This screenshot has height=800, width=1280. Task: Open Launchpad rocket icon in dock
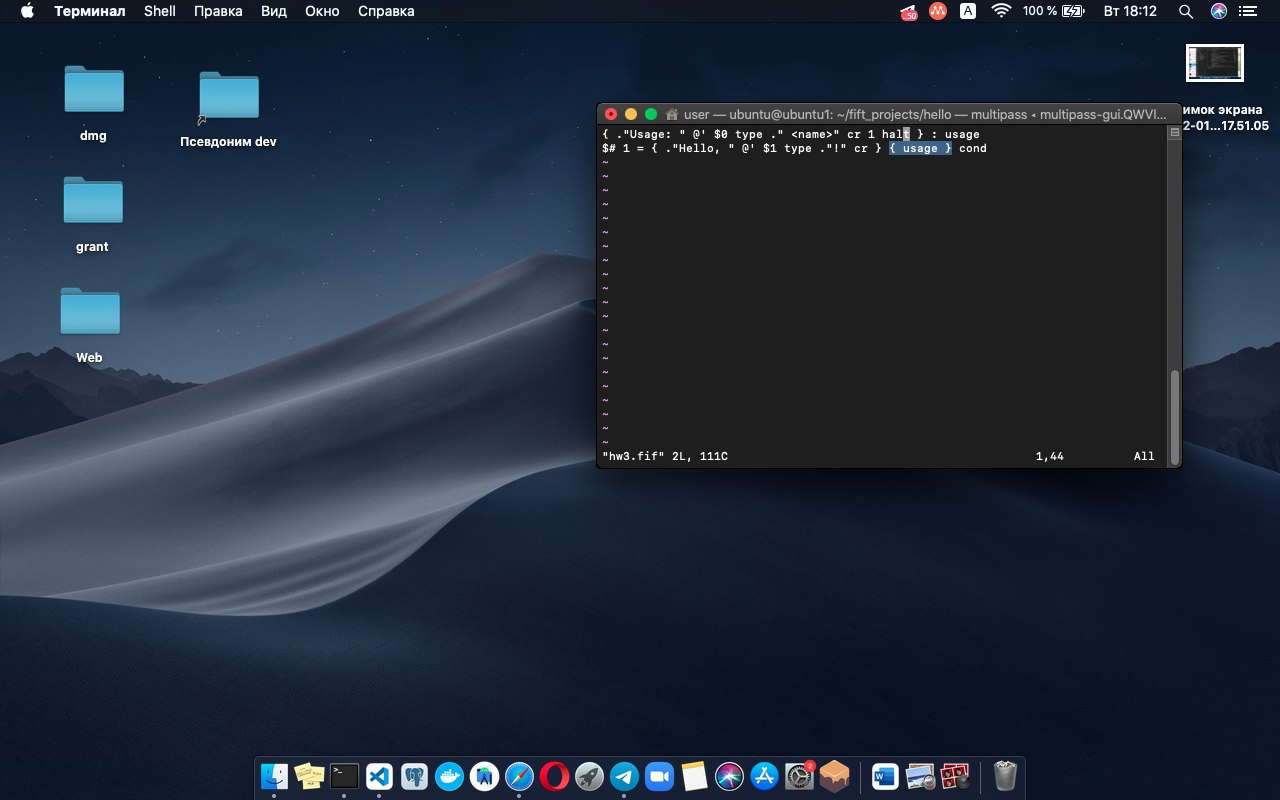click(x=589, y=776)
